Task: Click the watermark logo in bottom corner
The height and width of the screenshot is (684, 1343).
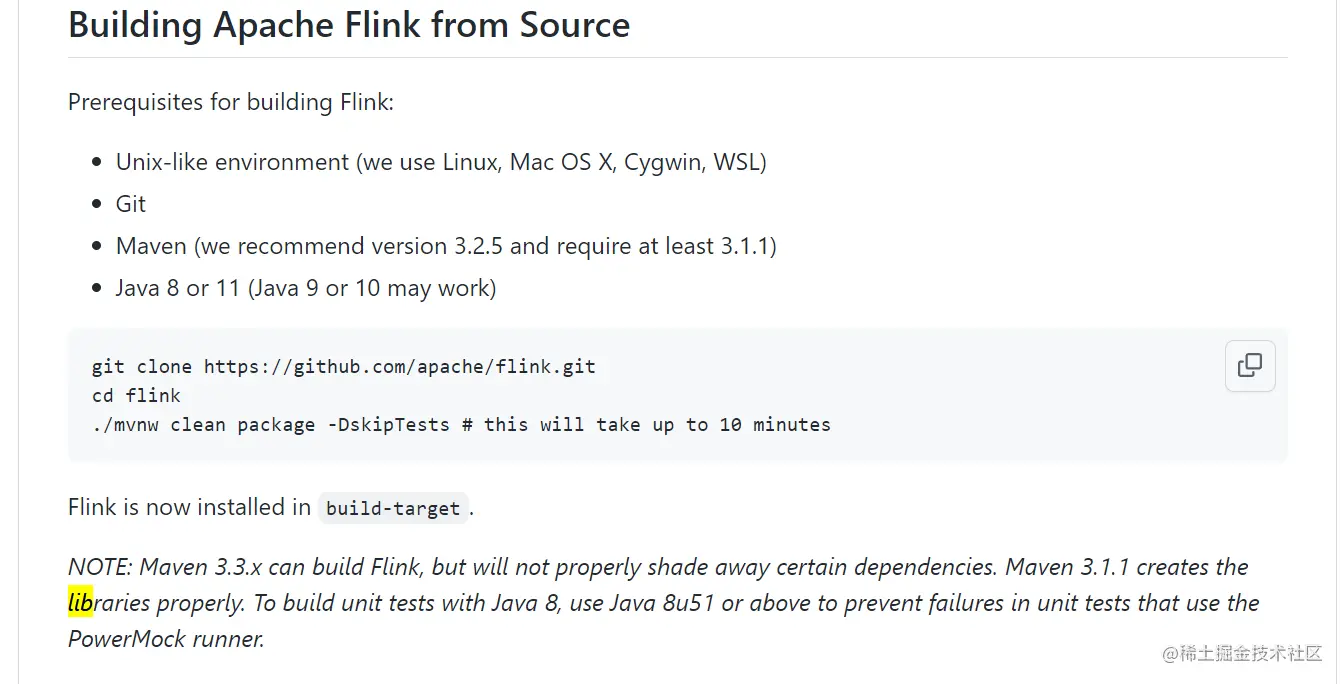Action: coord(1241,655)
